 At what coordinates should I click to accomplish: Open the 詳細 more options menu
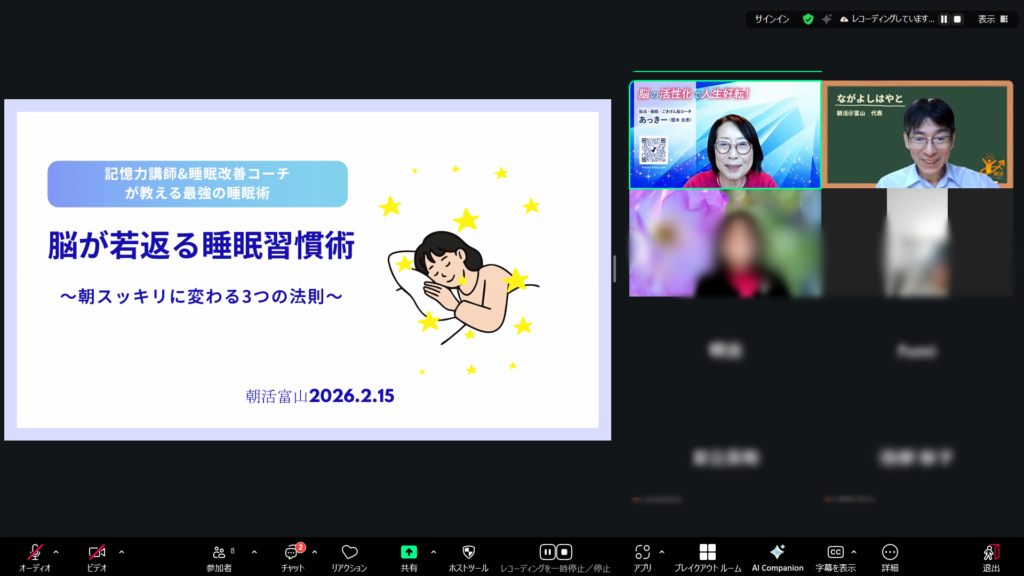[x=890, y=552]
